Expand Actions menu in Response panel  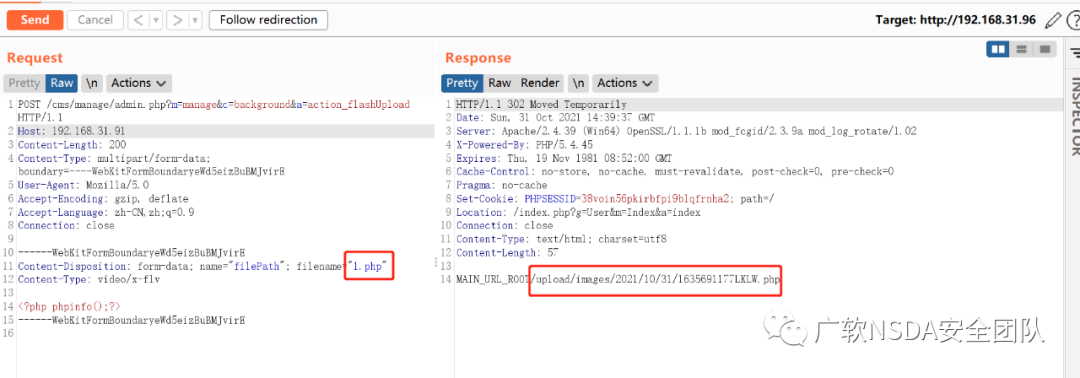pos(625,83)
